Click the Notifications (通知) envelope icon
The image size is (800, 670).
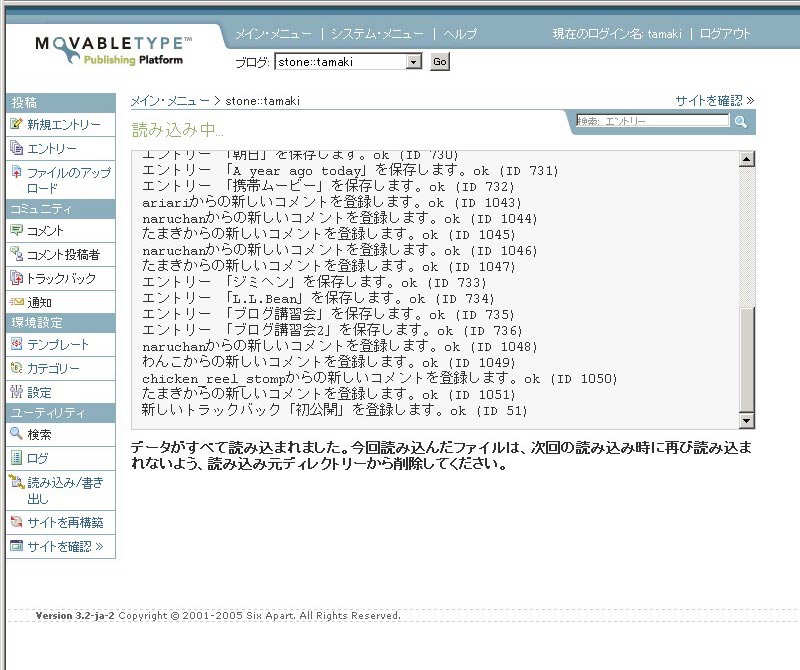click(16, 302)
